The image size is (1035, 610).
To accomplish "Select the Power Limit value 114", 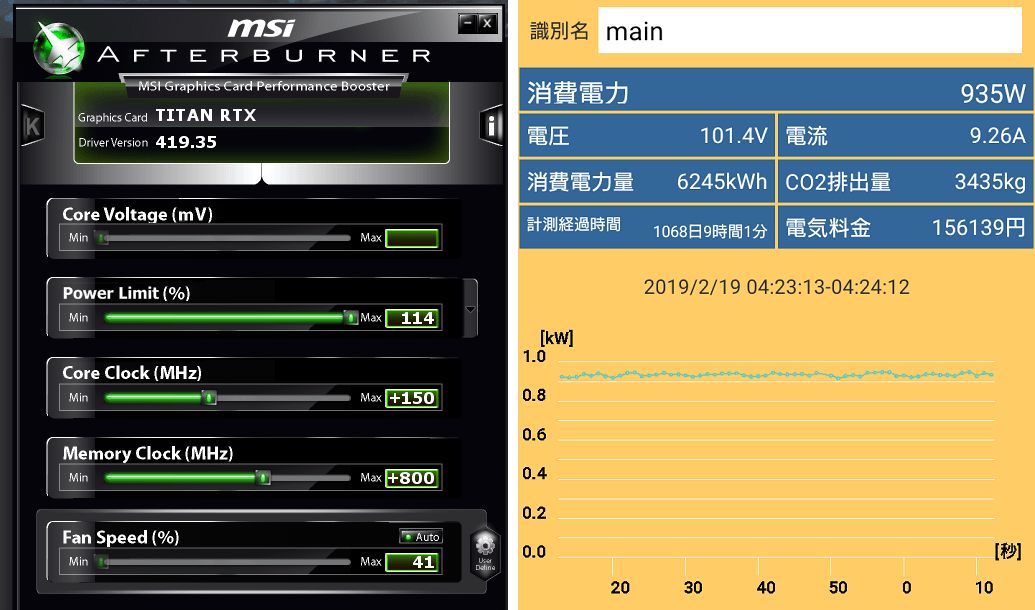I will 412,318.
